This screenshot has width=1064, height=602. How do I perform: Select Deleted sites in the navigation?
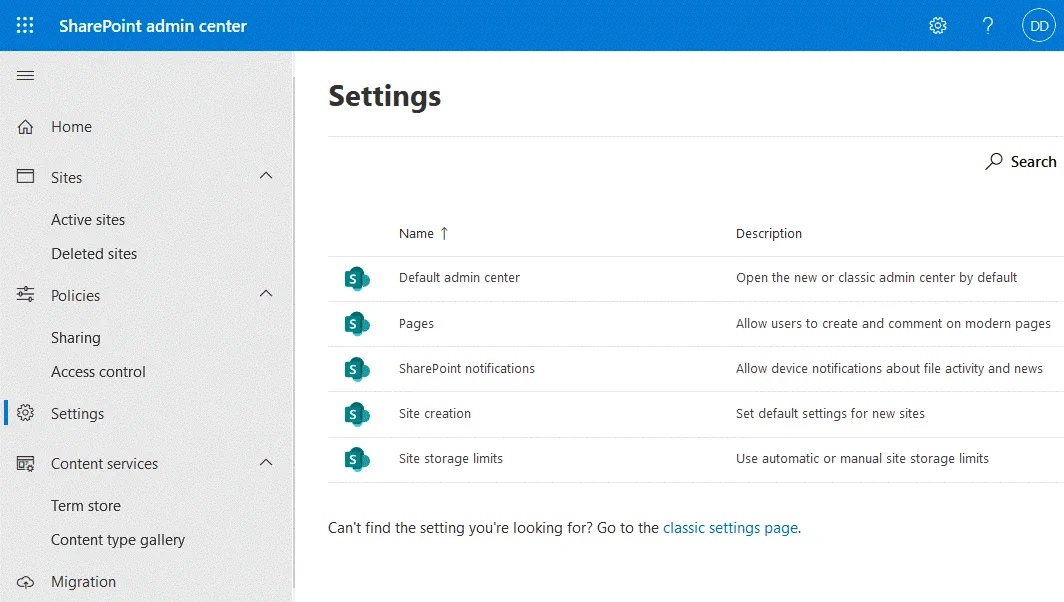94,253
